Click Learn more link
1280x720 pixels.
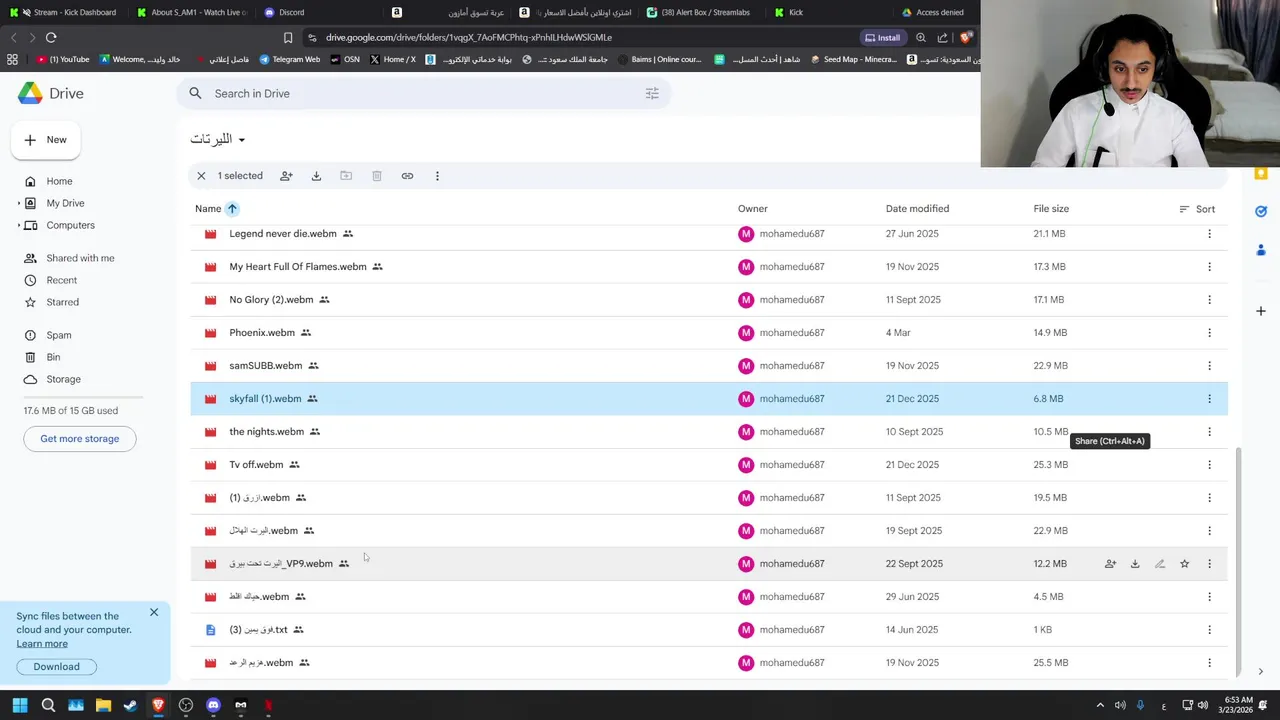(42, 643)
